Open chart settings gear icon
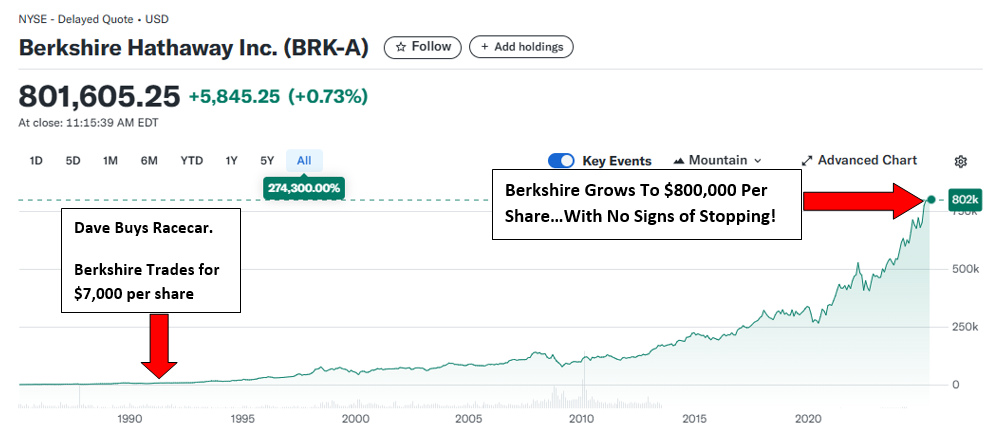This screenshot has width=994, height=442. click(960, 161)
